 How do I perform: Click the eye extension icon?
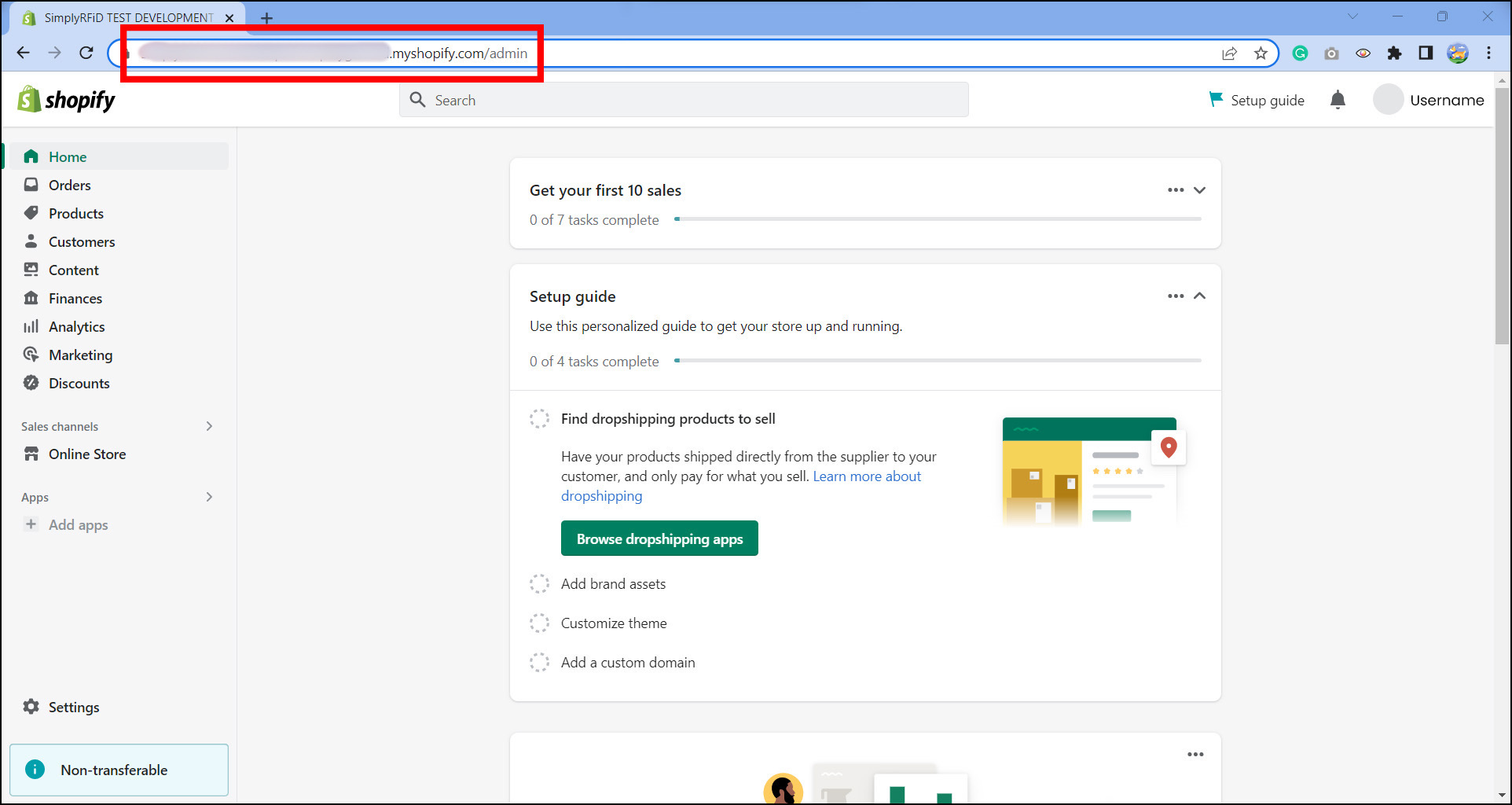point(1363,53)
